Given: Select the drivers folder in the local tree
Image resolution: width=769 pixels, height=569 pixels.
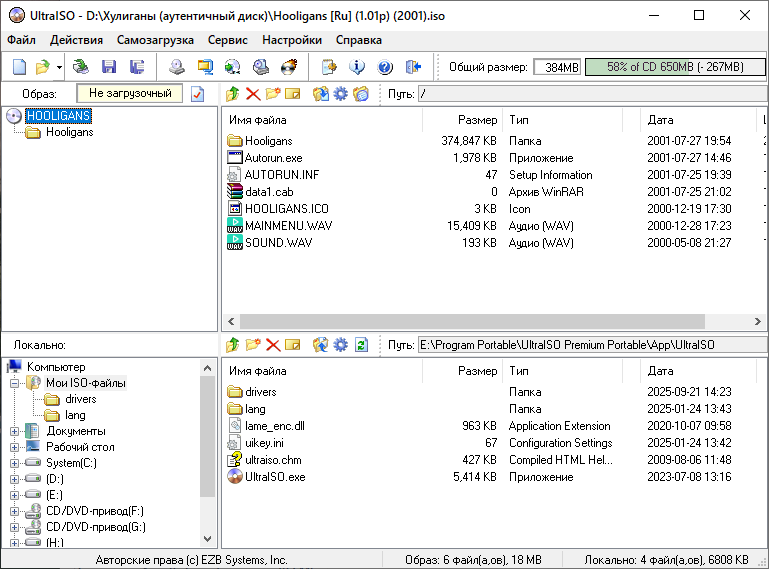Looking at the screenshot, I should tap(80, 399).
